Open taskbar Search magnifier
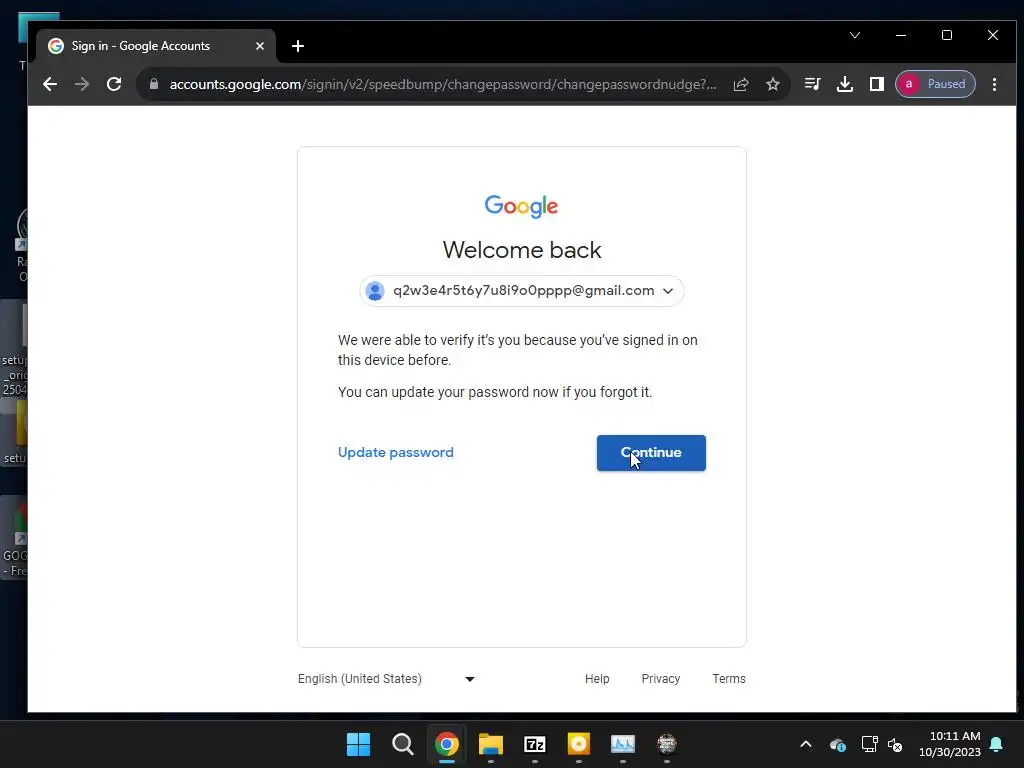Image resolution: width=1024 pixels, height=768 pixels. 403,744
